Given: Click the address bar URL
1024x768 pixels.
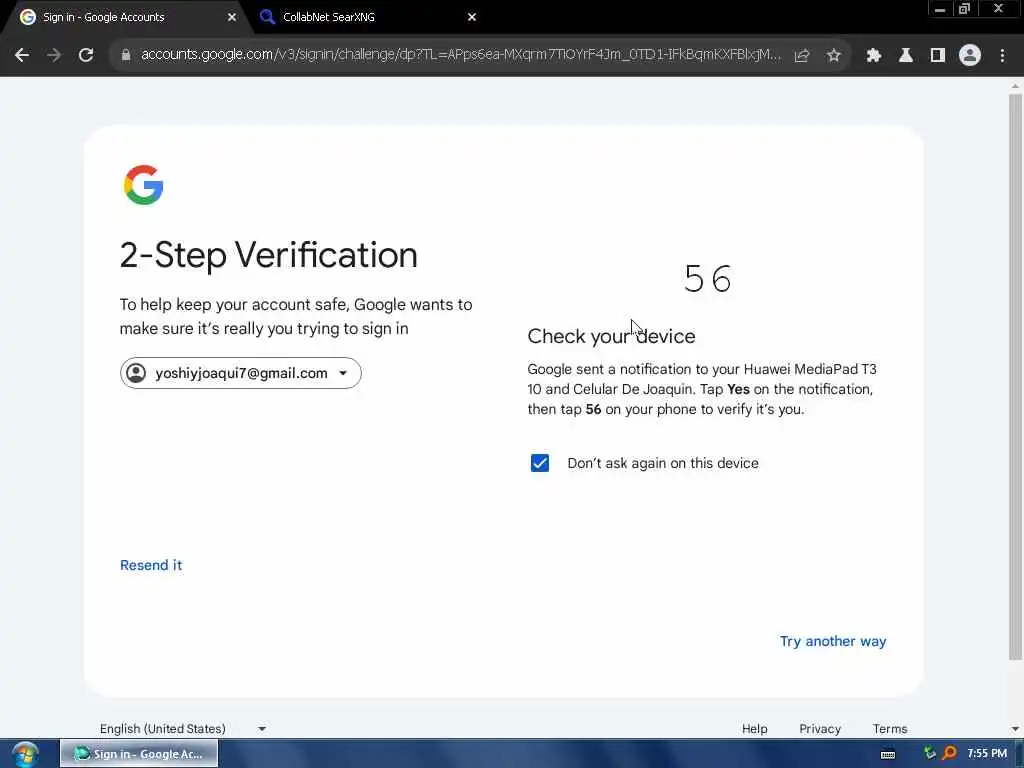Looking at the screenshot, I should (460, 55).
